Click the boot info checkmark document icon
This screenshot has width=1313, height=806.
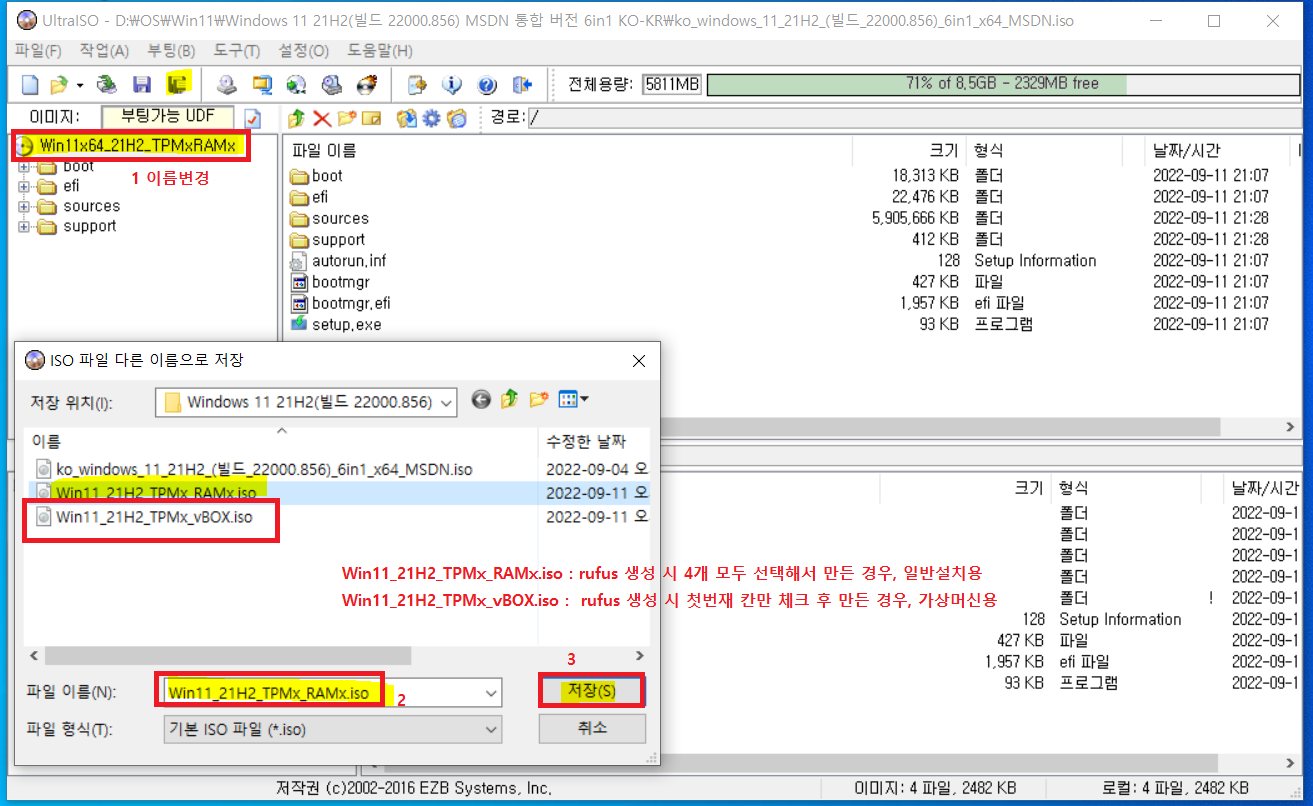click(x=253, y=118)
